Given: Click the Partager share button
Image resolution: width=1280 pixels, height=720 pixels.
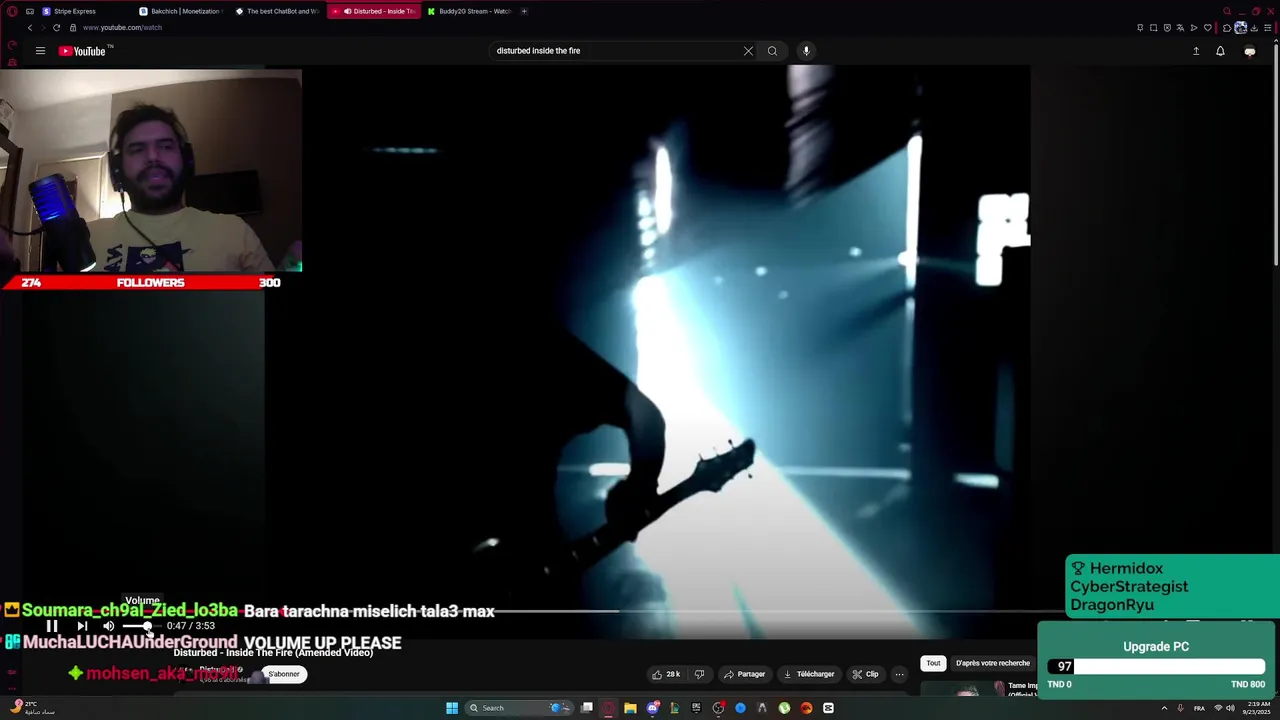Looking at the screenshot, I should coord(744,674).
